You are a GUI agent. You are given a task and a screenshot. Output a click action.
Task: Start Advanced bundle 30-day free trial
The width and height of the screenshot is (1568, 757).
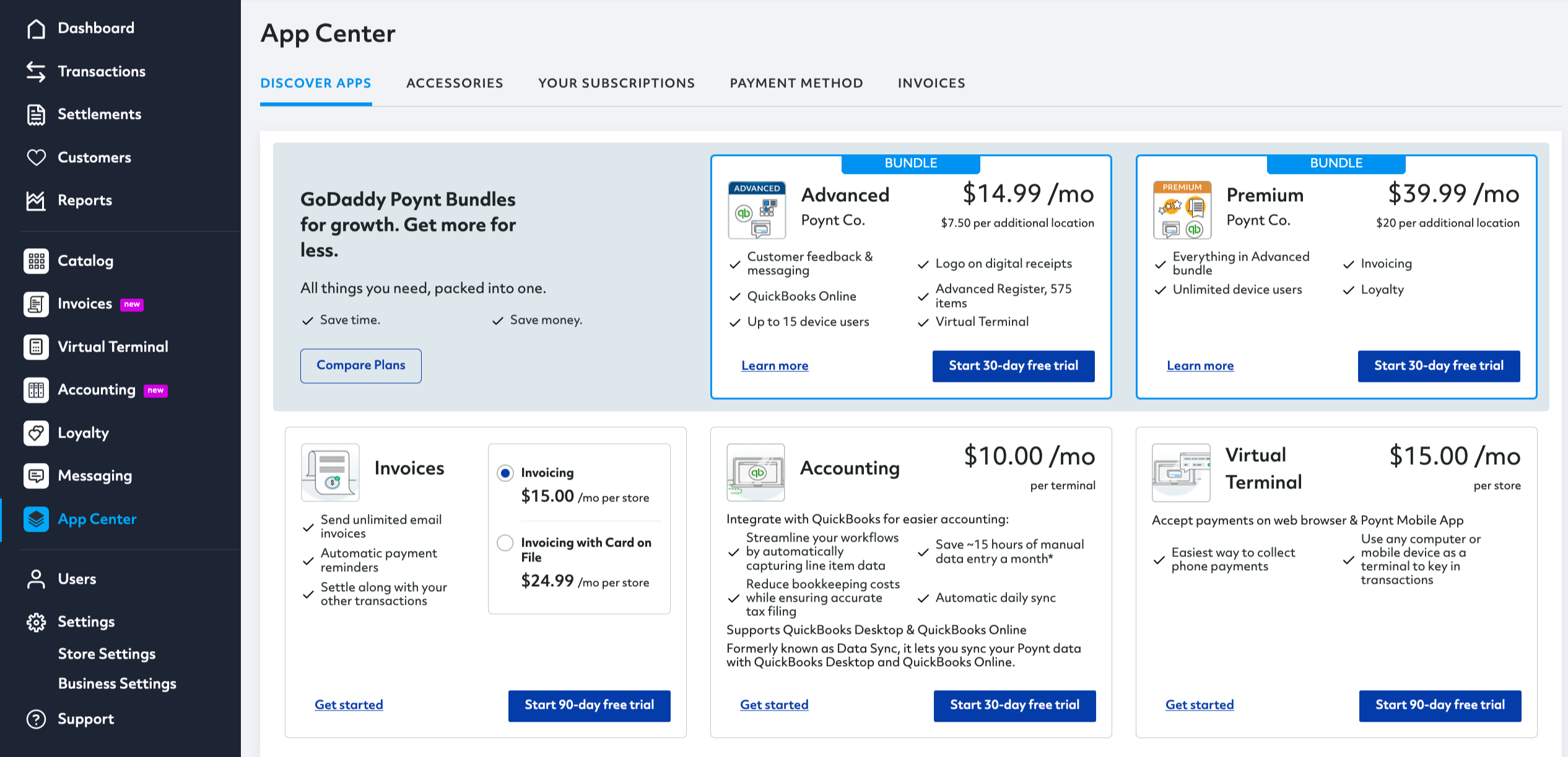point(1014,366)
